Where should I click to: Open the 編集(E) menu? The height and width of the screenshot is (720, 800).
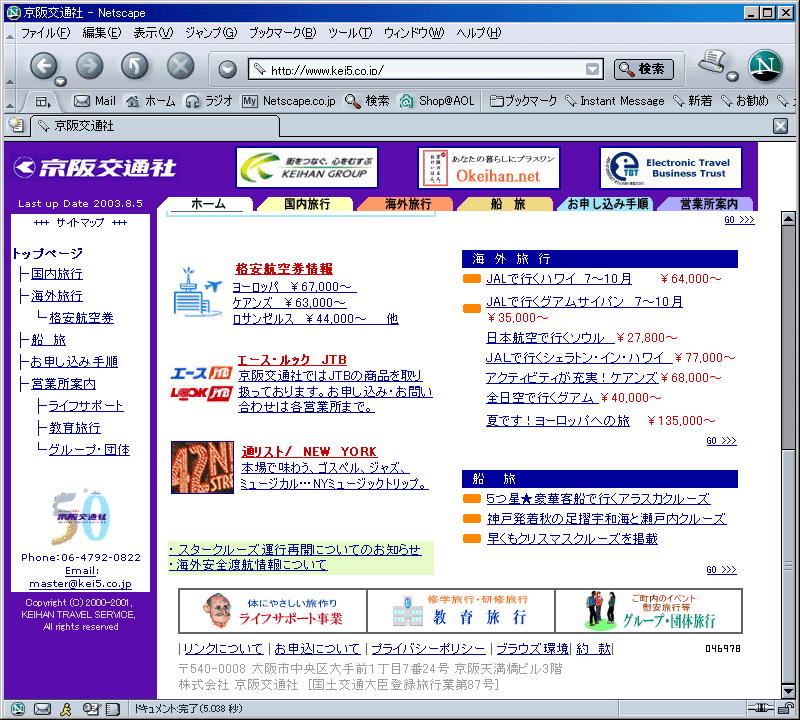point(102,33)
